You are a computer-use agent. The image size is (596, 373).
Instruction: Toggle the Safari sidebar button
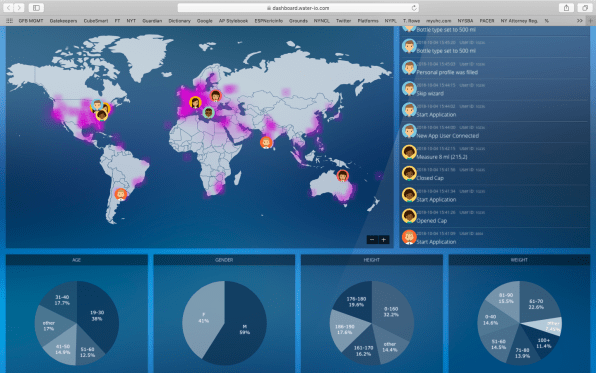[36, 8]
